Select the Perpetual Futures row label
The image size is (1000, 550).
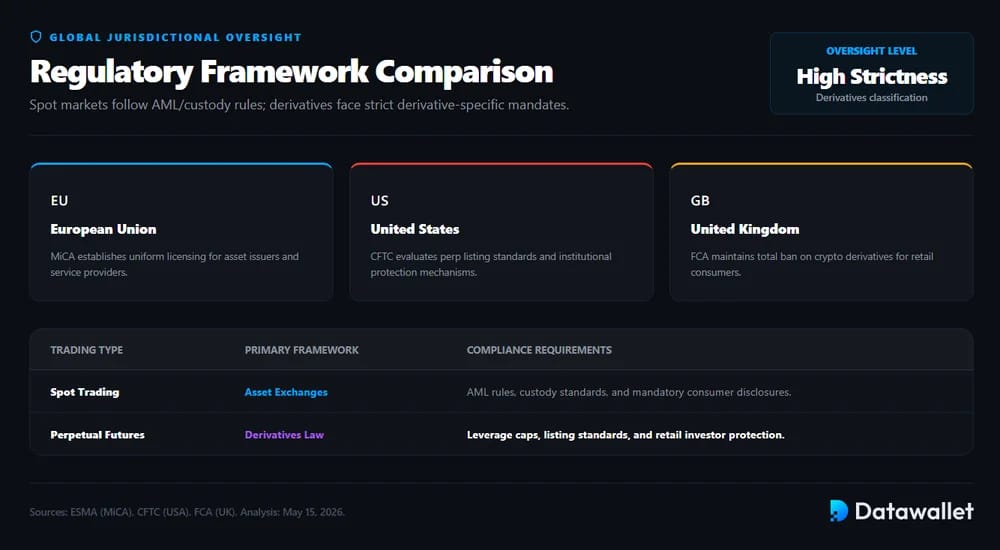[98, 435]
